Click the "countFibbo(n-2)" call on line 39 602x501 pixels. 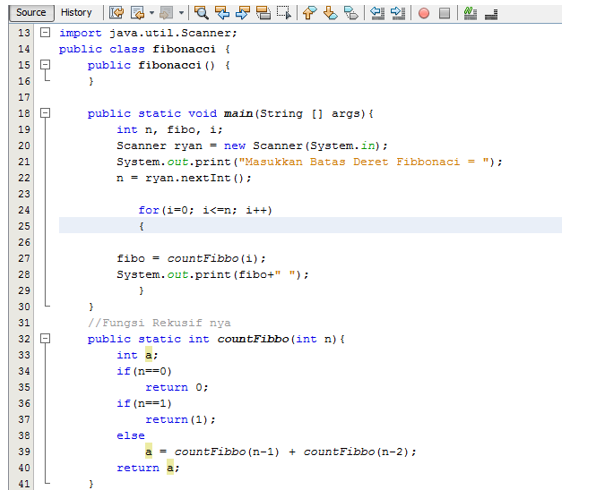[x=356, y=452]
